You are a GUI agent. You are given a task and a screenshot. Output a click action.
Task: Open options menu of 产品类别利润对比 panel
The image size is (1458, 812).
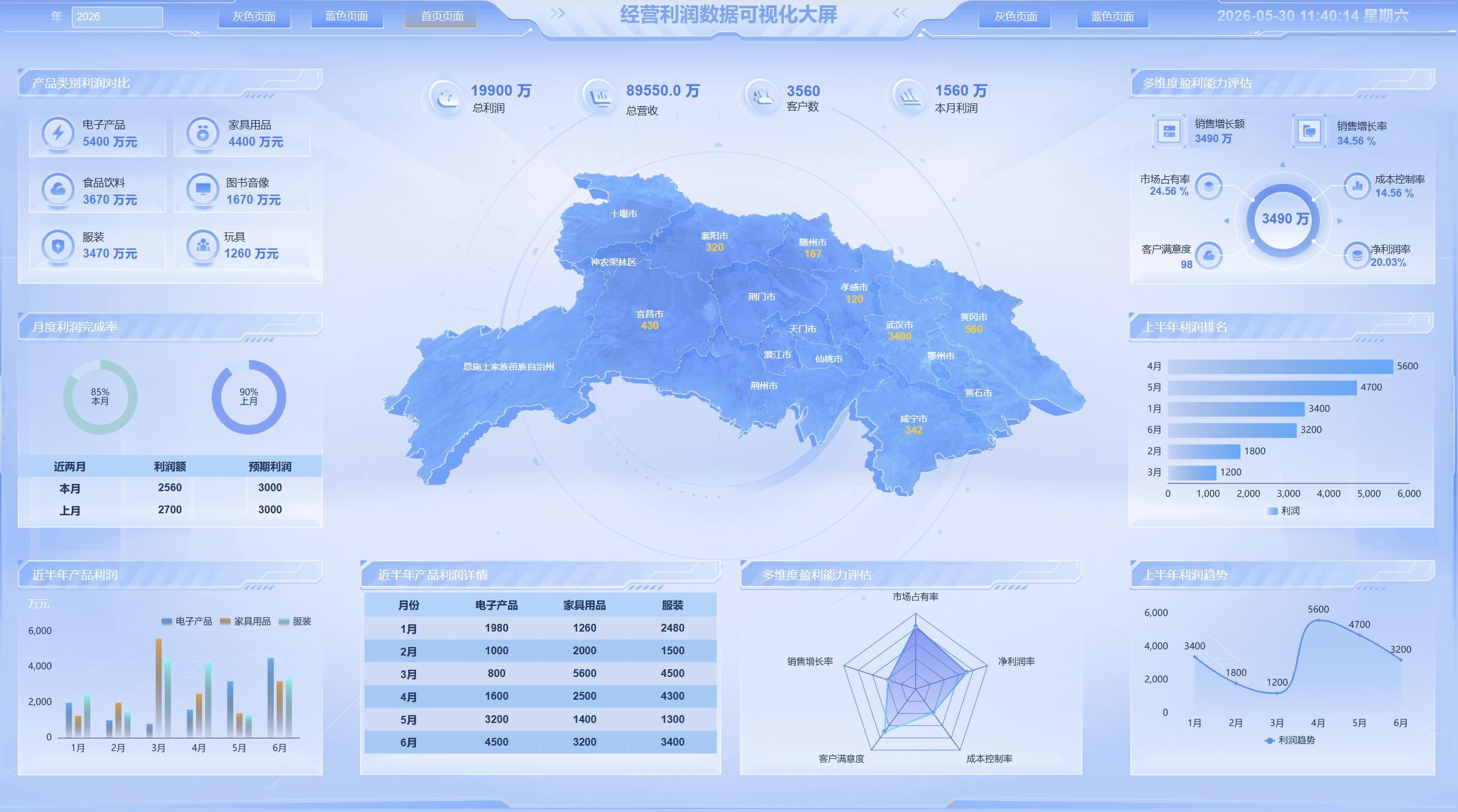(318, 76)
